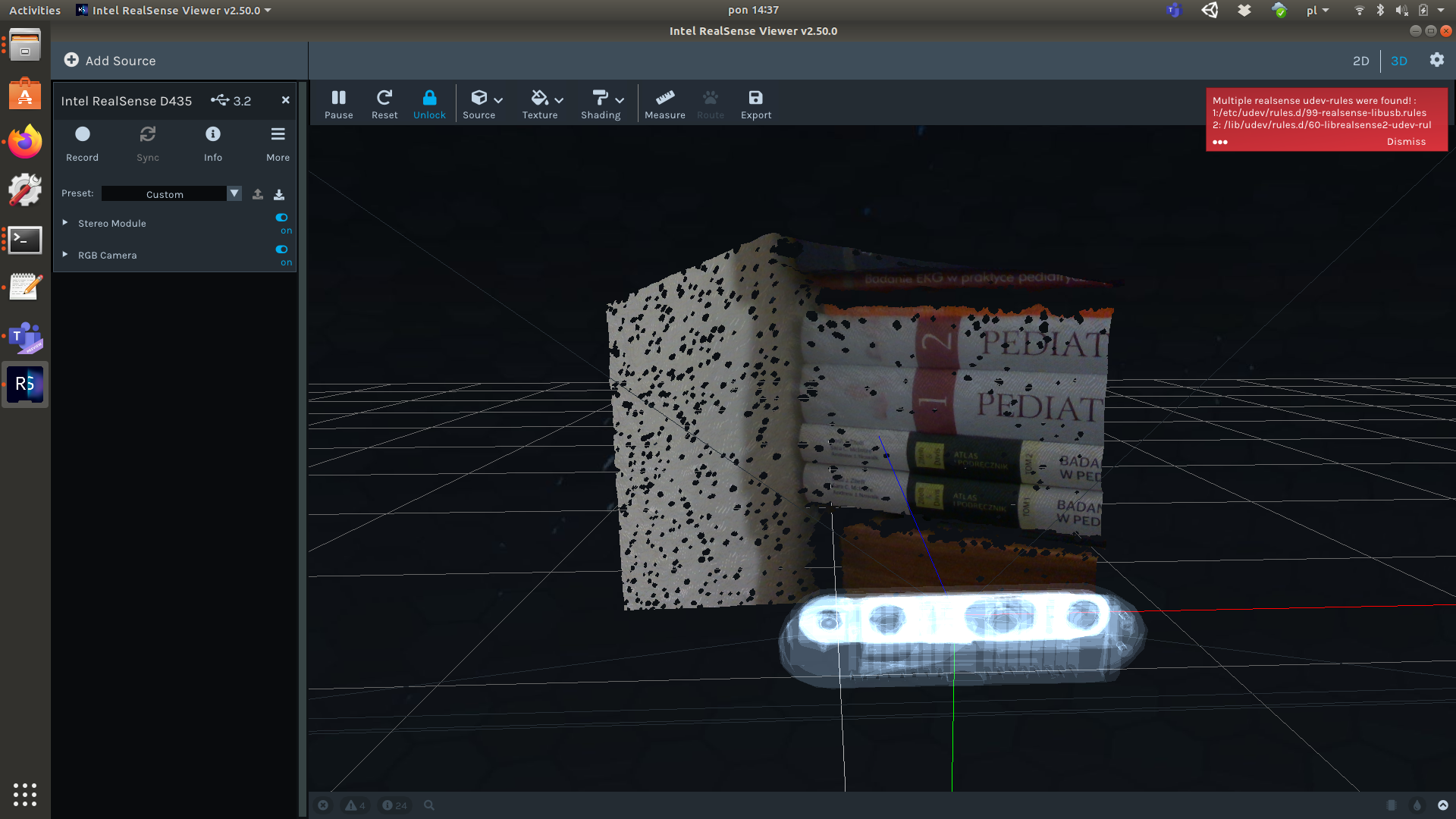Screen dimensions: 1456x819
Task: Start recording with the Record button
Action: coord(82,143)
